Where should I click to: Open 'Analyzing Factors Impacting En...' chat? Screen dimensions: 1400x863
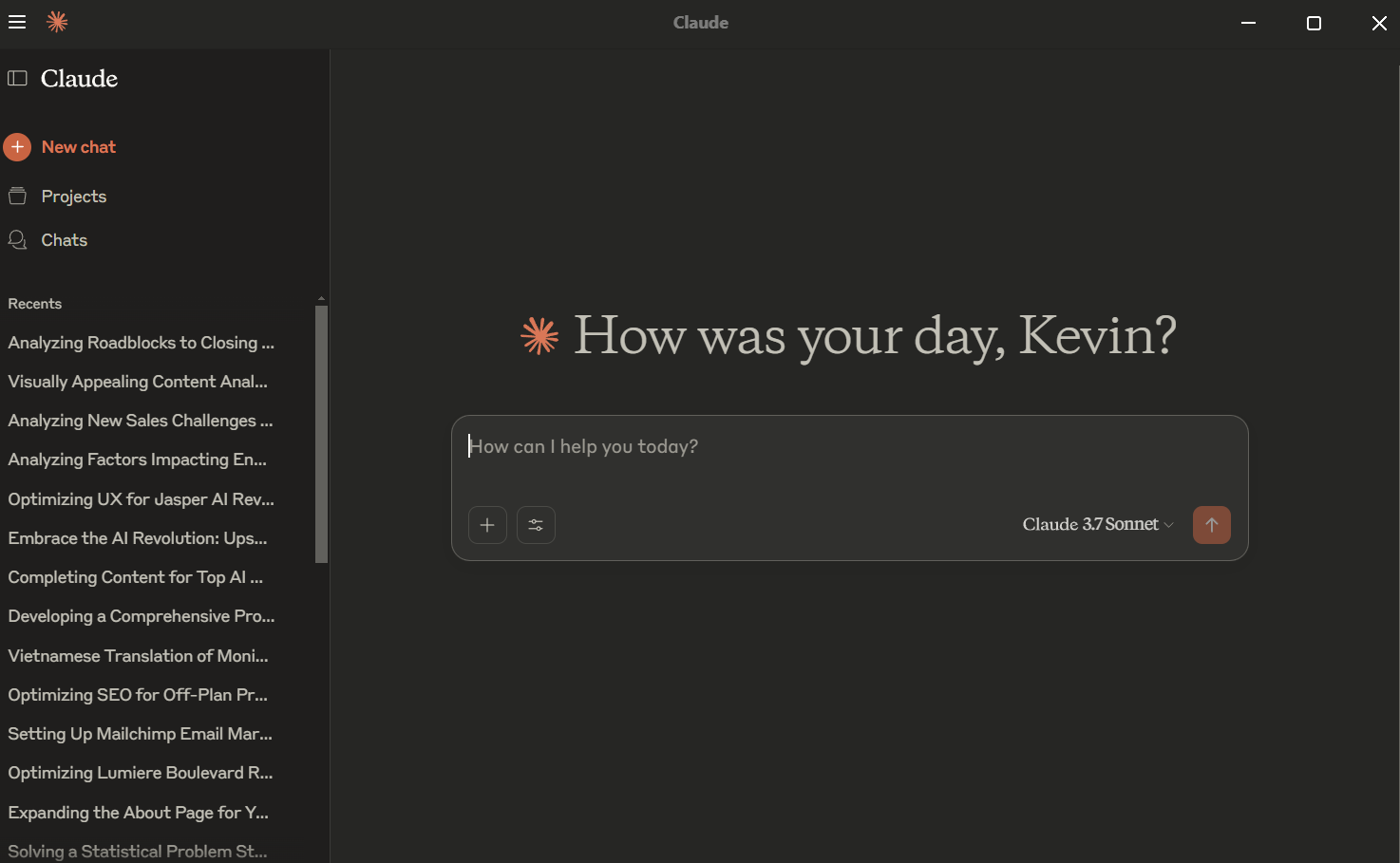coord(138,460)
